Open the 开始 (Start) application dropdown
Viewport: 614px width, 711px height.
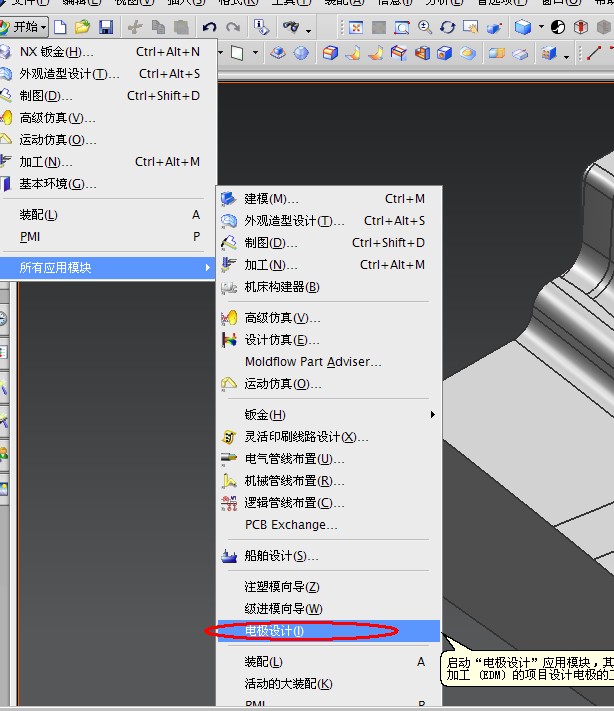(24, 27)
